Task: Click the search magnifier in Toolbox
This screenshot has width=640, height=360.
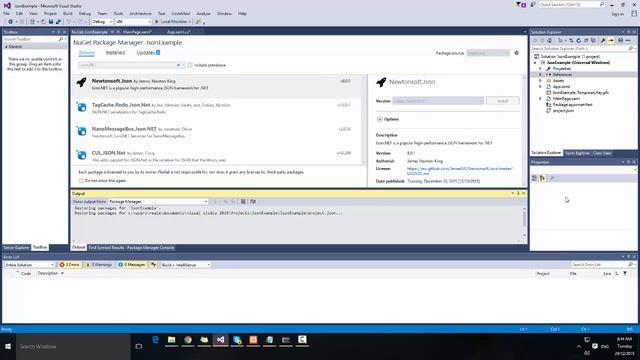Action: coord(61,39)
